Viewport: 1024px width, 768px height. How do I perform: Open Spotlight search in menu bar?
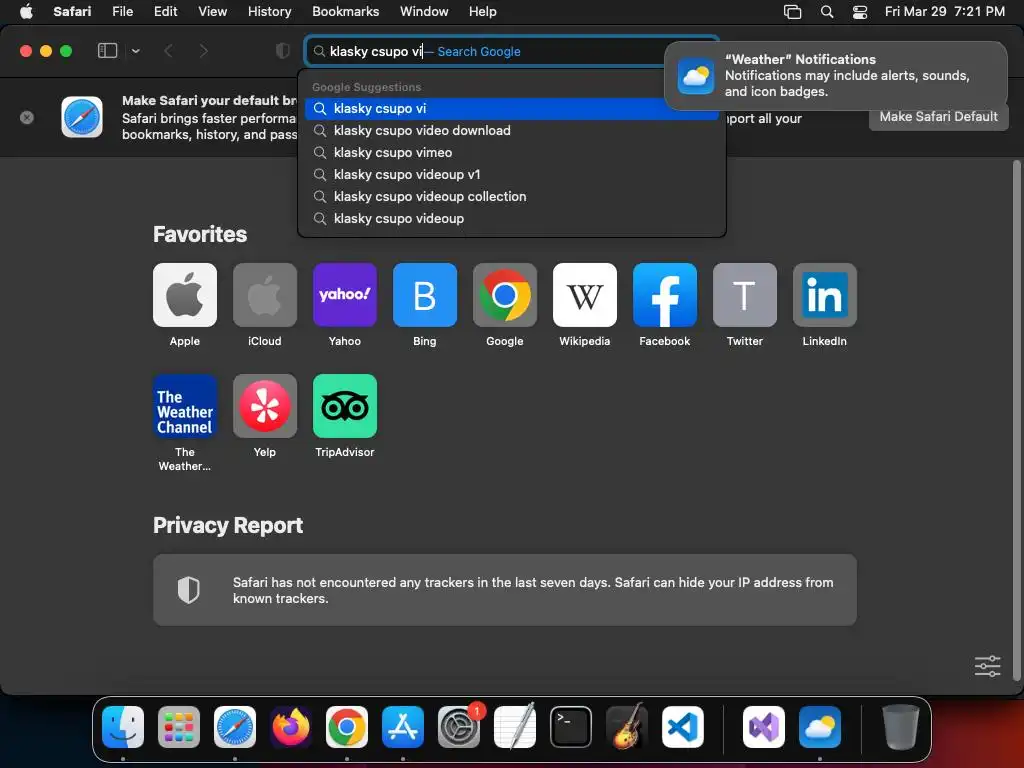click(x=827, y=12)
